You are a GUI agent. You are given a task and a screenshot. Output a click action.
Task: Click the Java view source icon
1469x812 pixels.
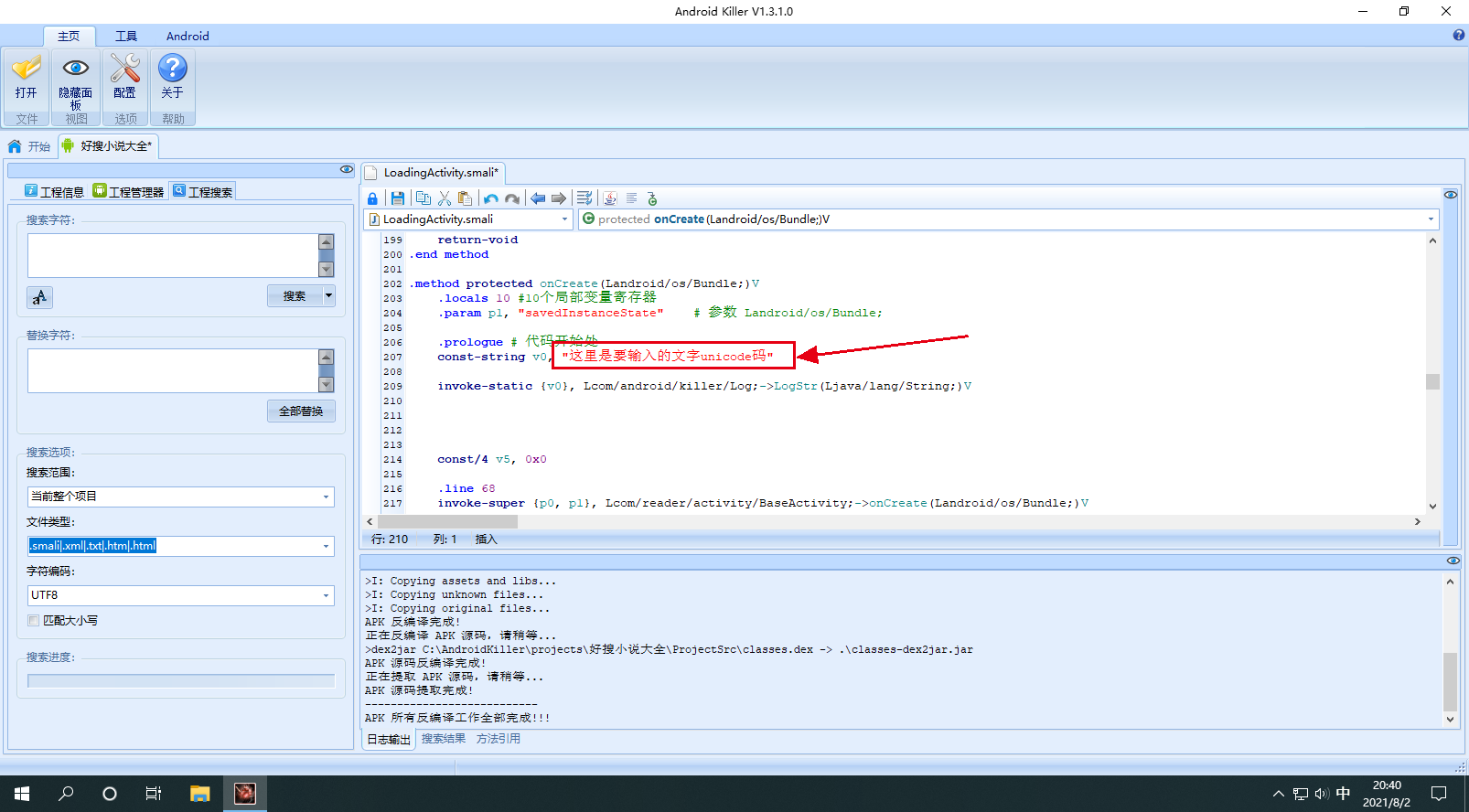coord(610,198)
